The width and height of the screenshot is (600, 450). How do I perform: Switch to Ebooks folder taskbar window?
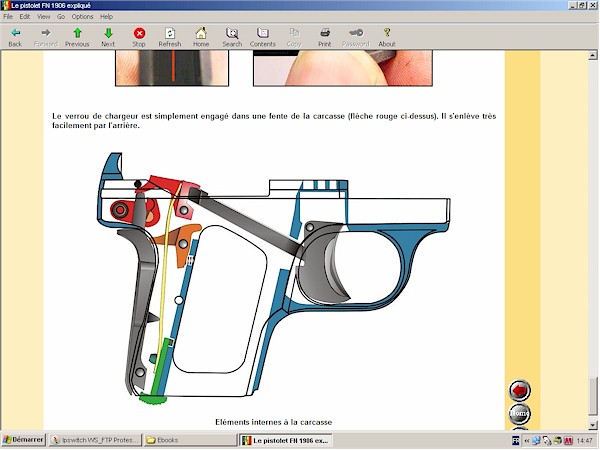(x=190, y=440)
